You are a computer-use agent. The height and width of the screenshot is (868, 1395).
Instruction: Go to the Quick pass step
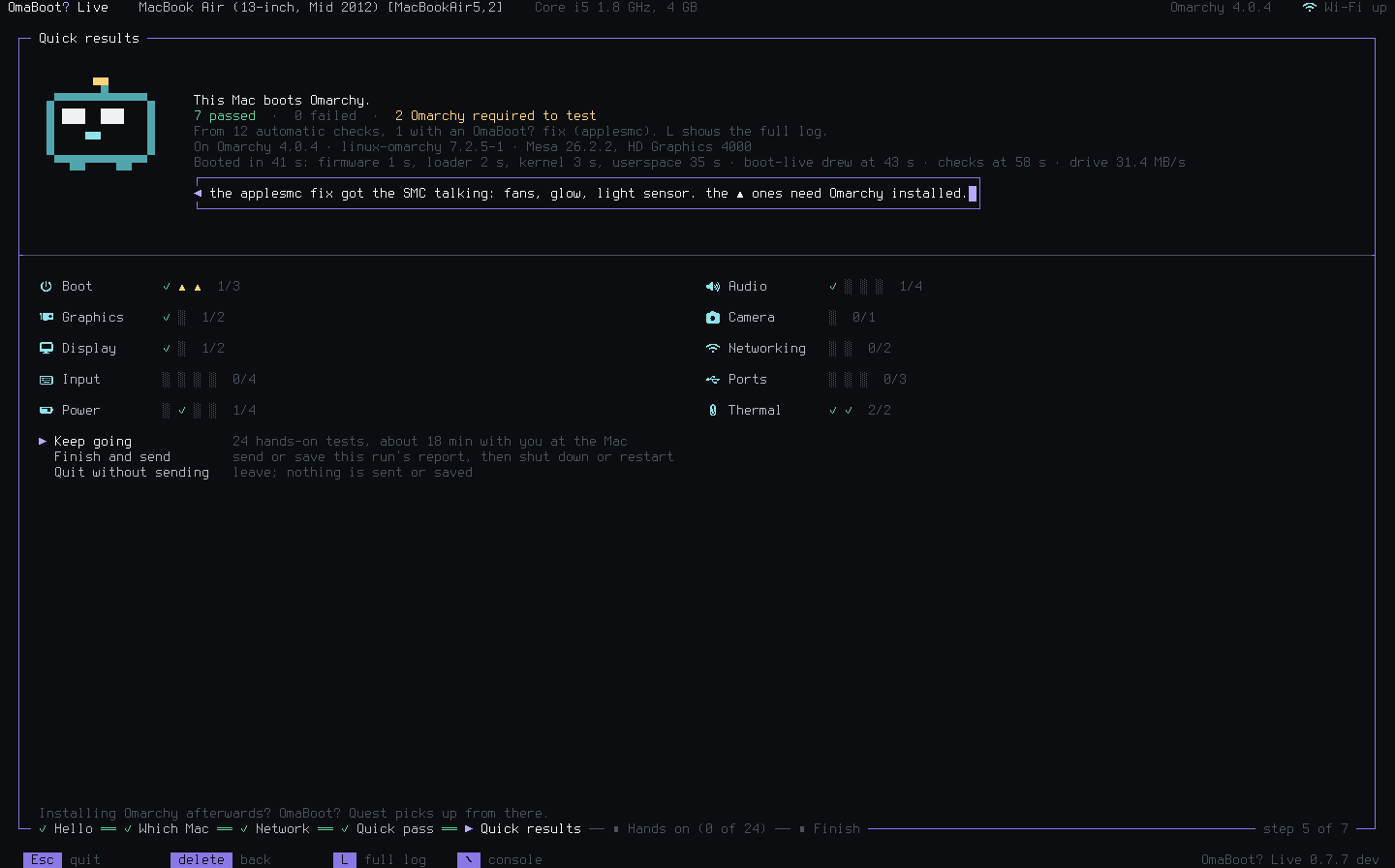tap(387, 829)
